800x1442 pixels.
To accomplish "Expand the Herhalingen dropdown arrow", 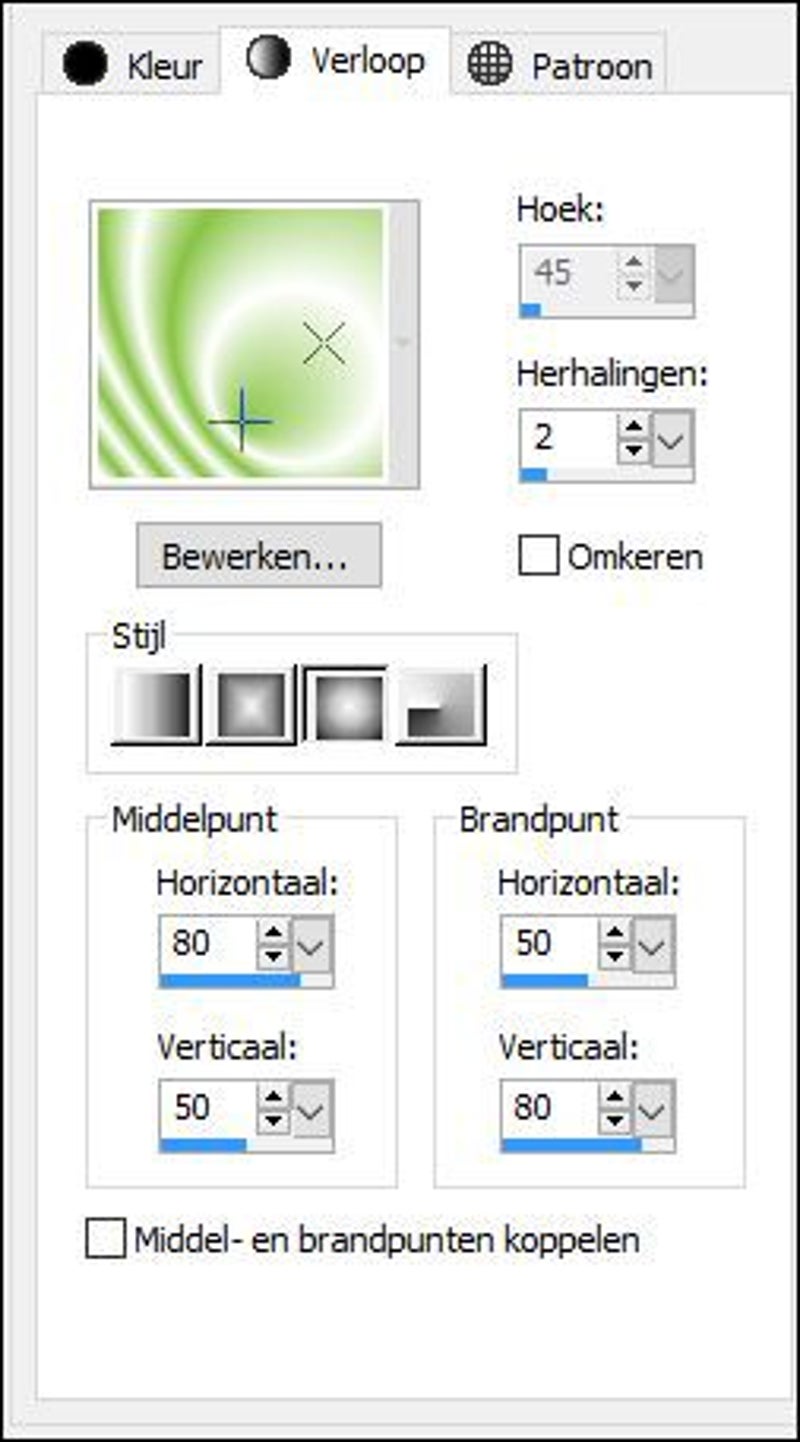I will pyautogui.click(x=673, y=438).
